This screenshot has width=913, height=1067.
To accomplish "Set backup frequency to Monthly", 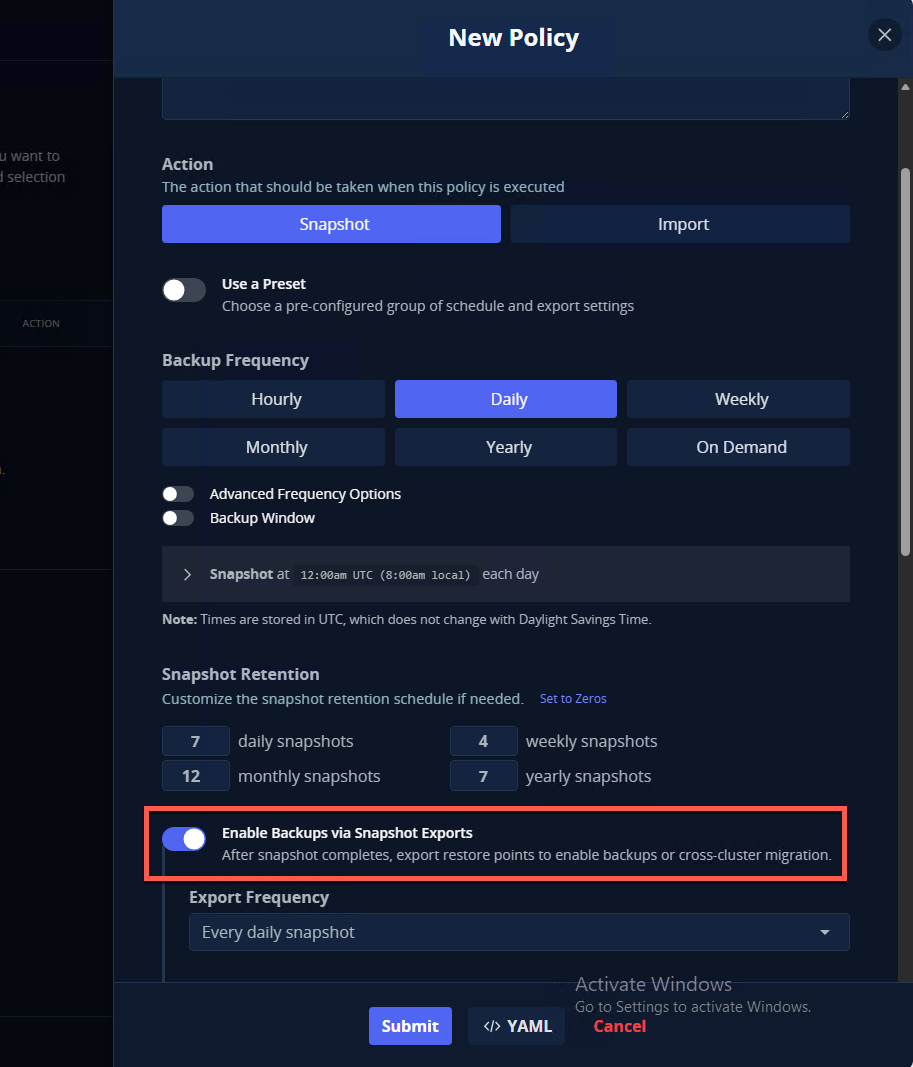I will 273,447.
